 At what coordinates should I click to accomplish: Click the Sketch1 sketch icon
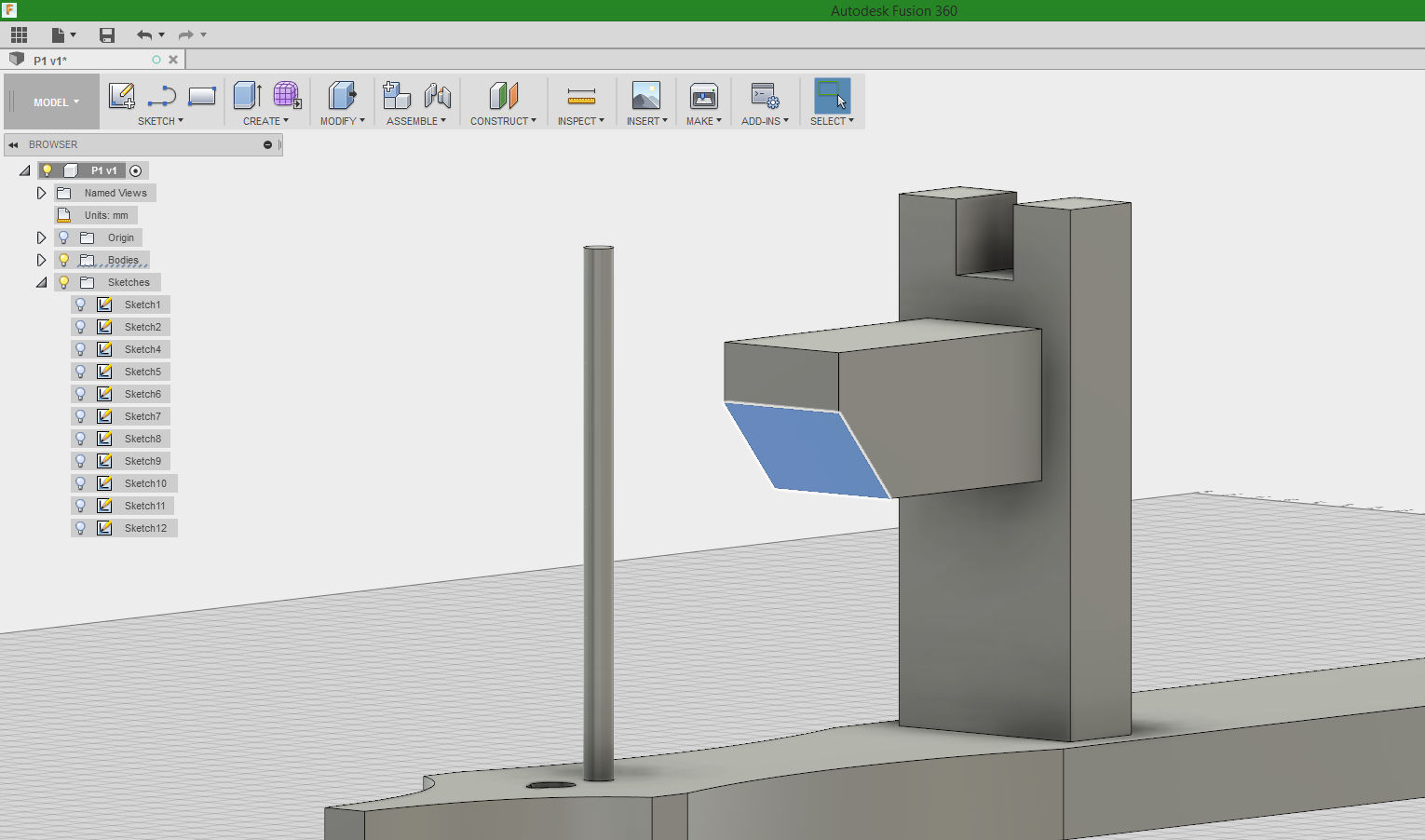pos(105,305)
